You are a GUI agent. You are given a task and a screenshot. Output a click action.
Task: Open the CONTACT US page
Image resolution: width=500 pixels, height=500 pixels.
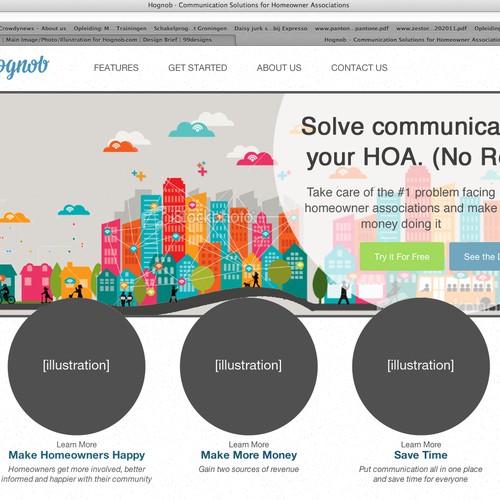click(x=359, y=68)
